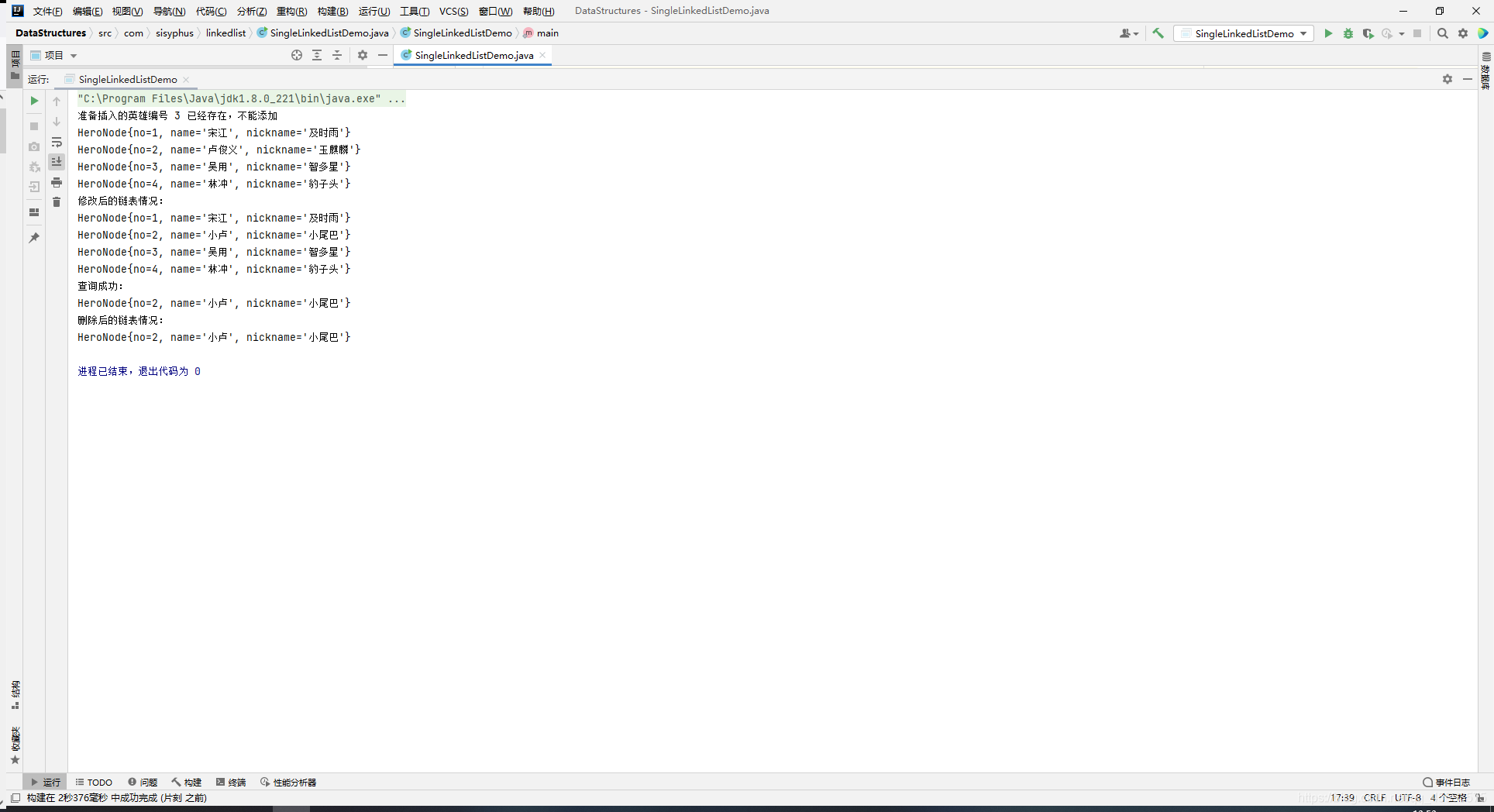This screenshot has width=1494, height=812.
Task: Hide run tool window with minus
Action: tap(1468, 79)
